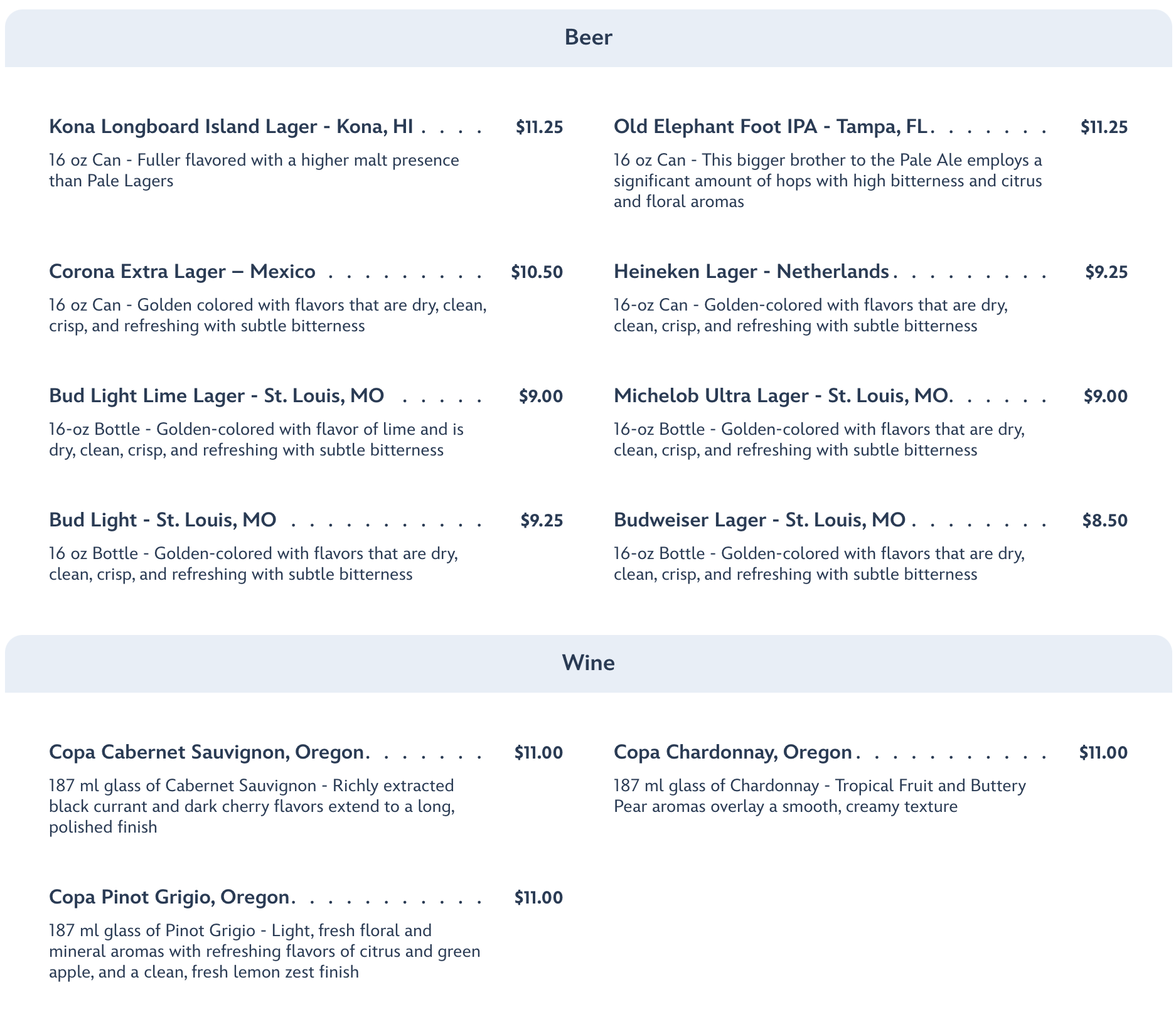Click the $8.50 Budweiser price
This screenshot has width=1176, height=1029.
1104,520
